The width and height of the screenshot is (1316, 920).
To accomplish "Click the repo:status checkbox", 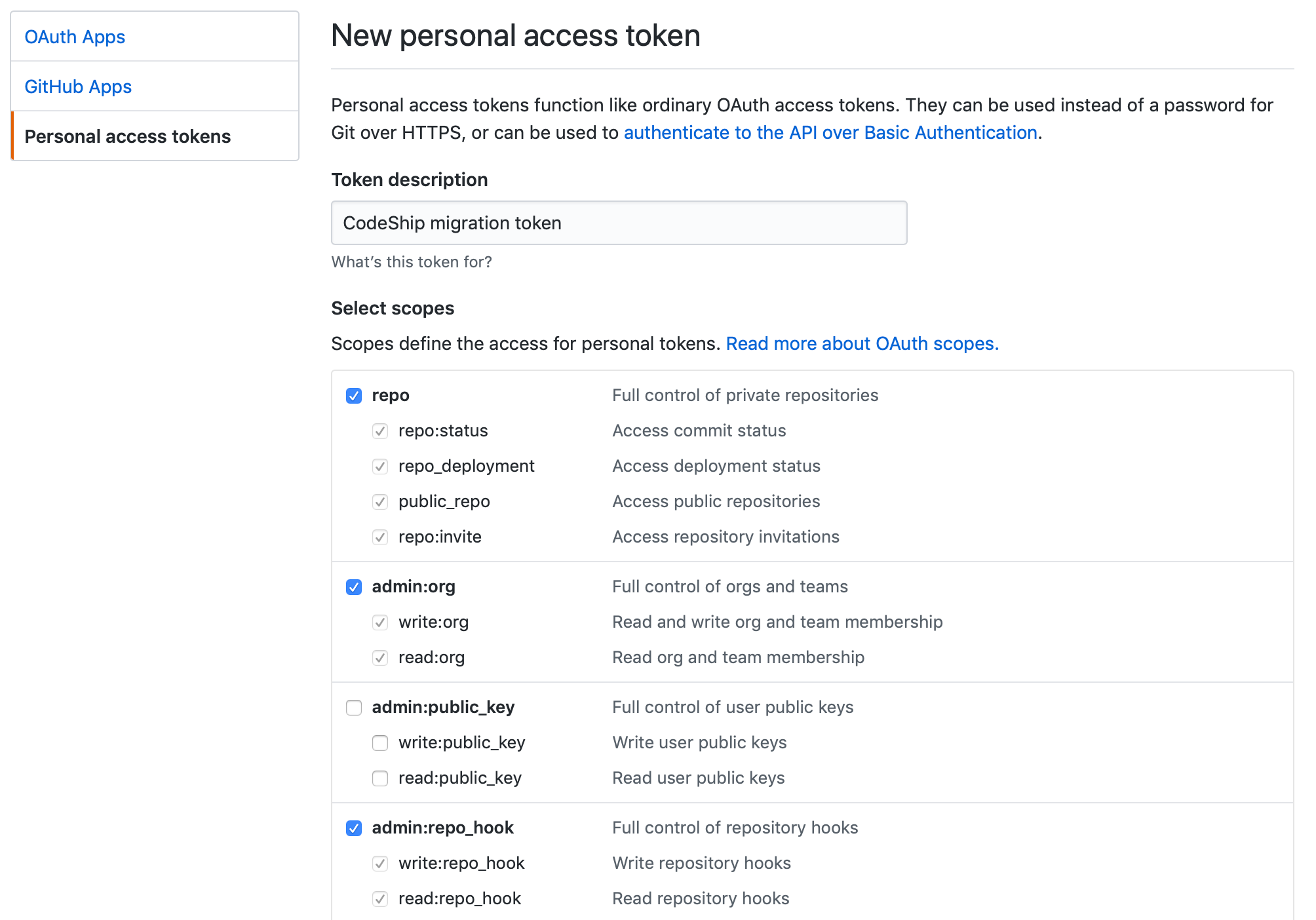I will tap(380, 431).
